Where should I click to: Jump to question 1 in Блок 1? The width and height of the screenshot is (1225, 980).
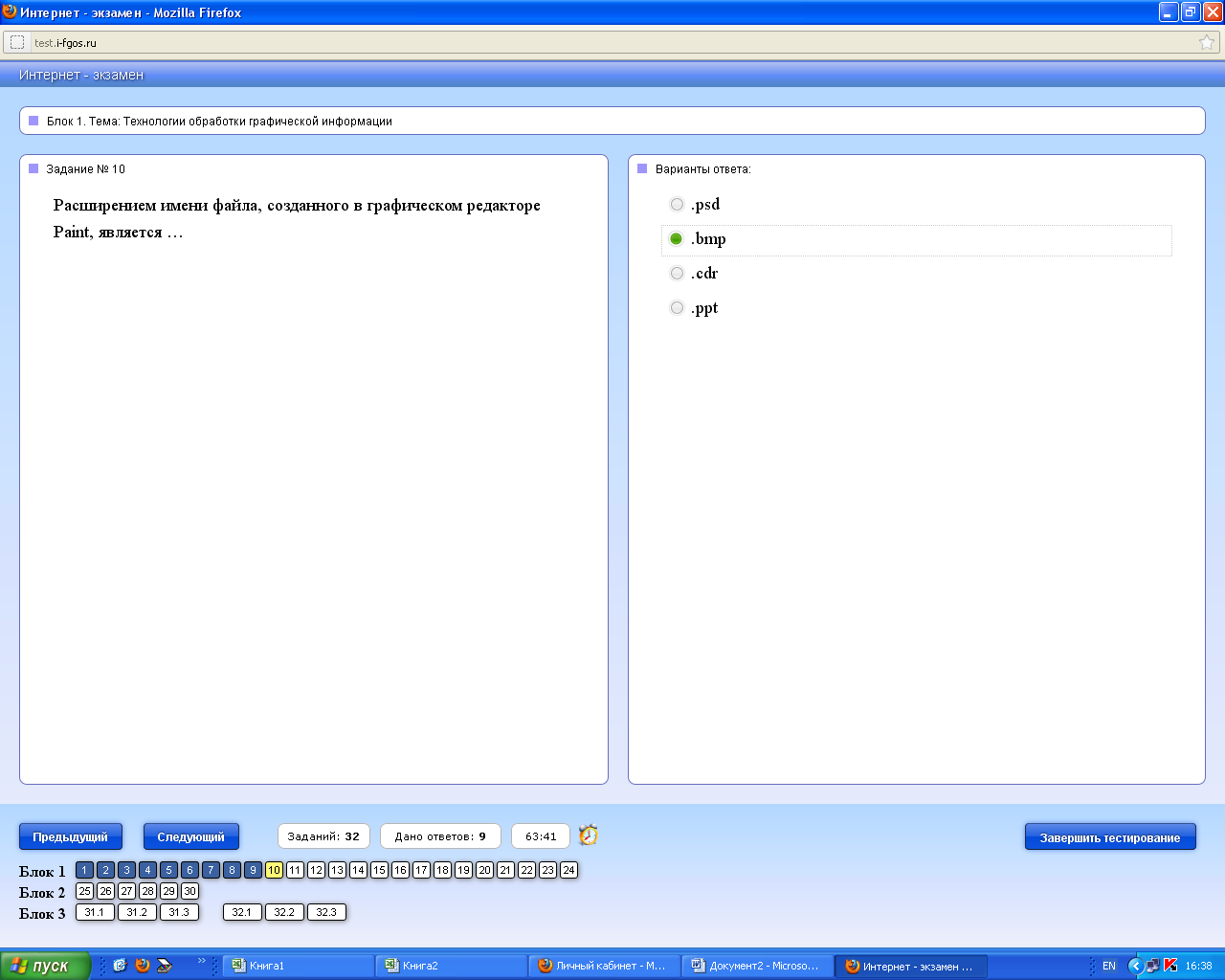pos(84,870)
